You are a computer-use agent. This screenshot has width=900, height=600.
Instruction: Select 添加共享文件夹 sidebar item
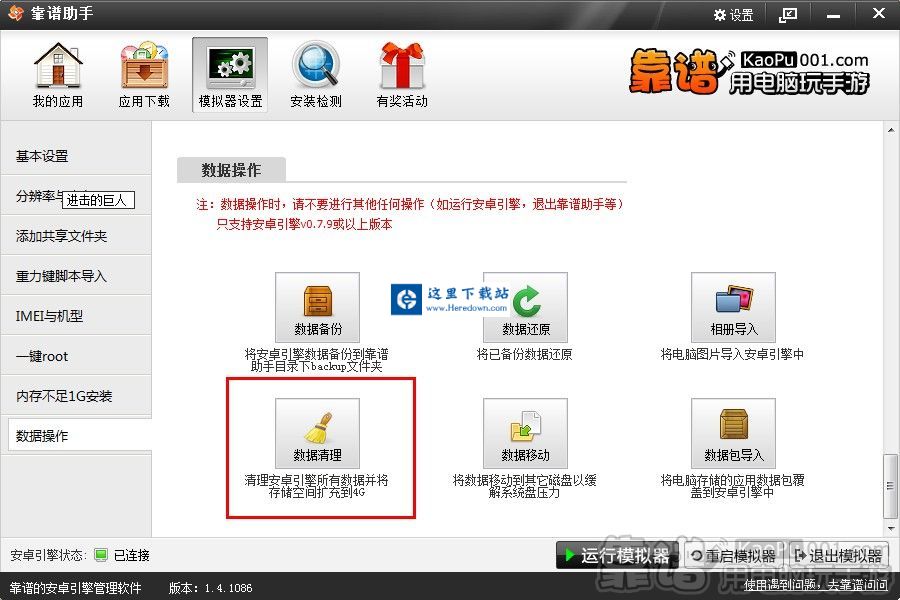tap(76, 236)
